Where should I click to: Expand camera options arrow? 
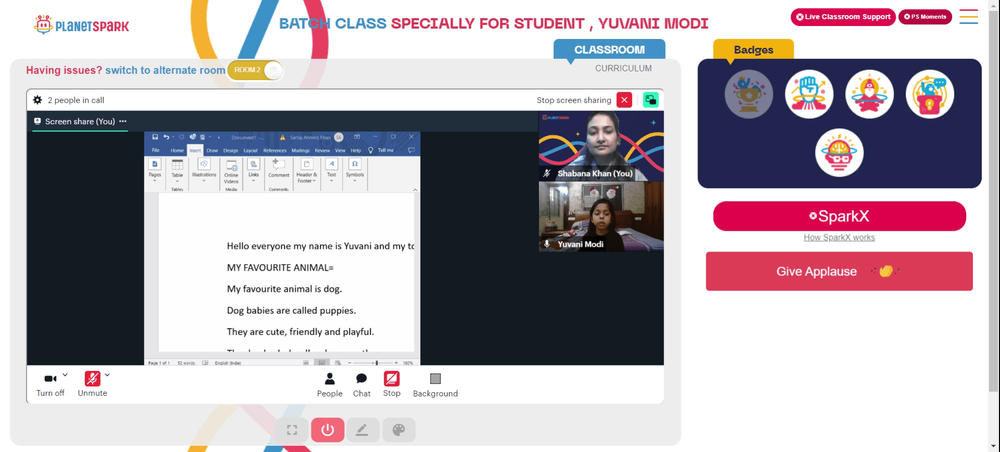click(65, 375)
